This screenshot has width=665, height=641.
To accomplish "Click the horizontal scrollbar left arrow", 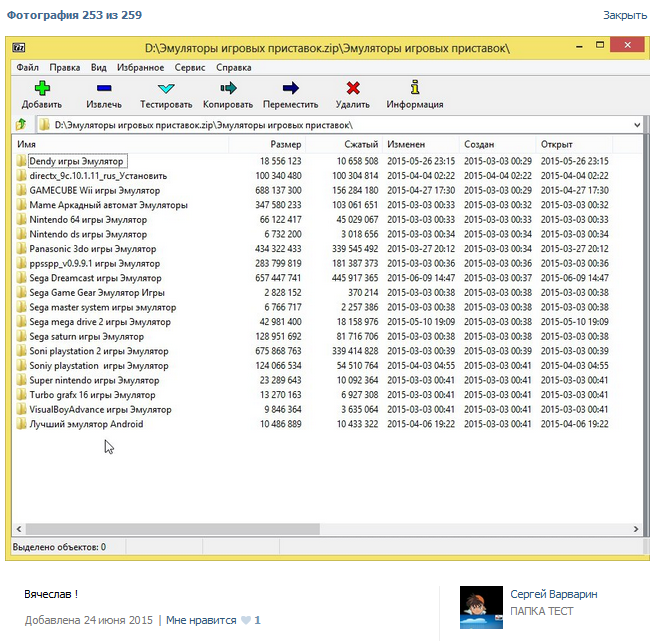I will click(19, 529).
